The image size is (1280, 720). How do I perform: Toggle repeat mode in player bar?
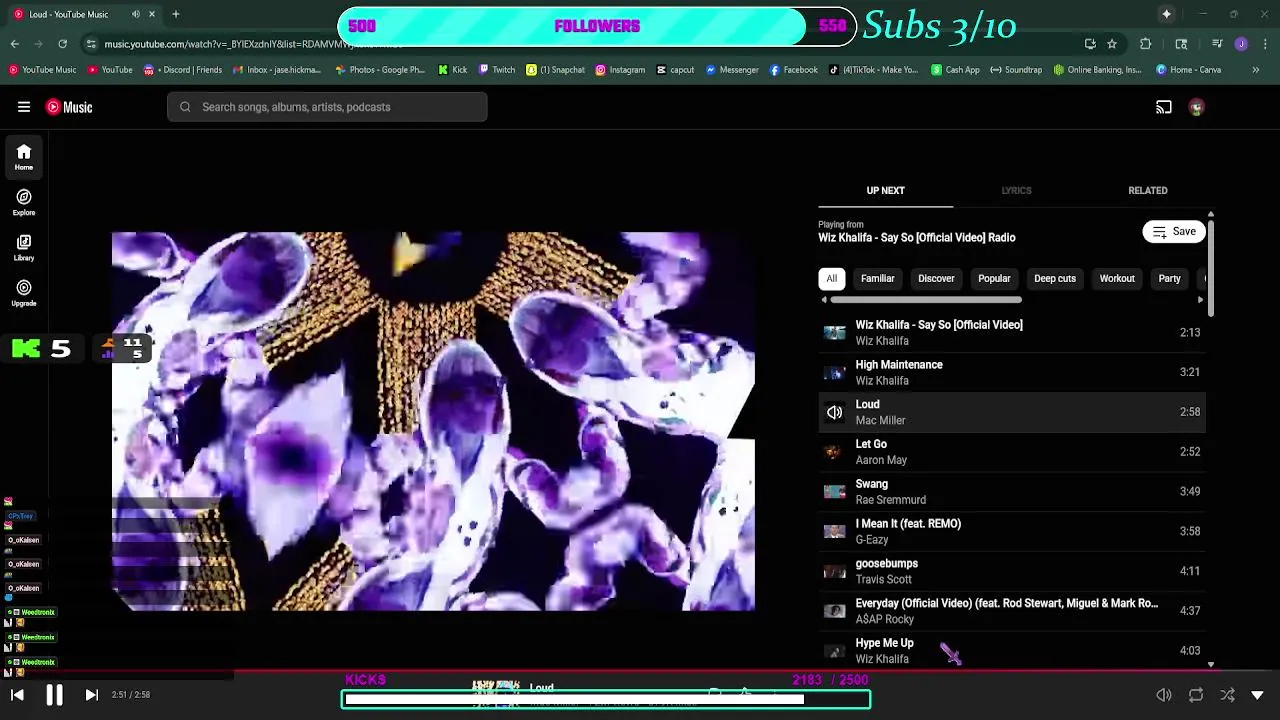[1196, 695]
